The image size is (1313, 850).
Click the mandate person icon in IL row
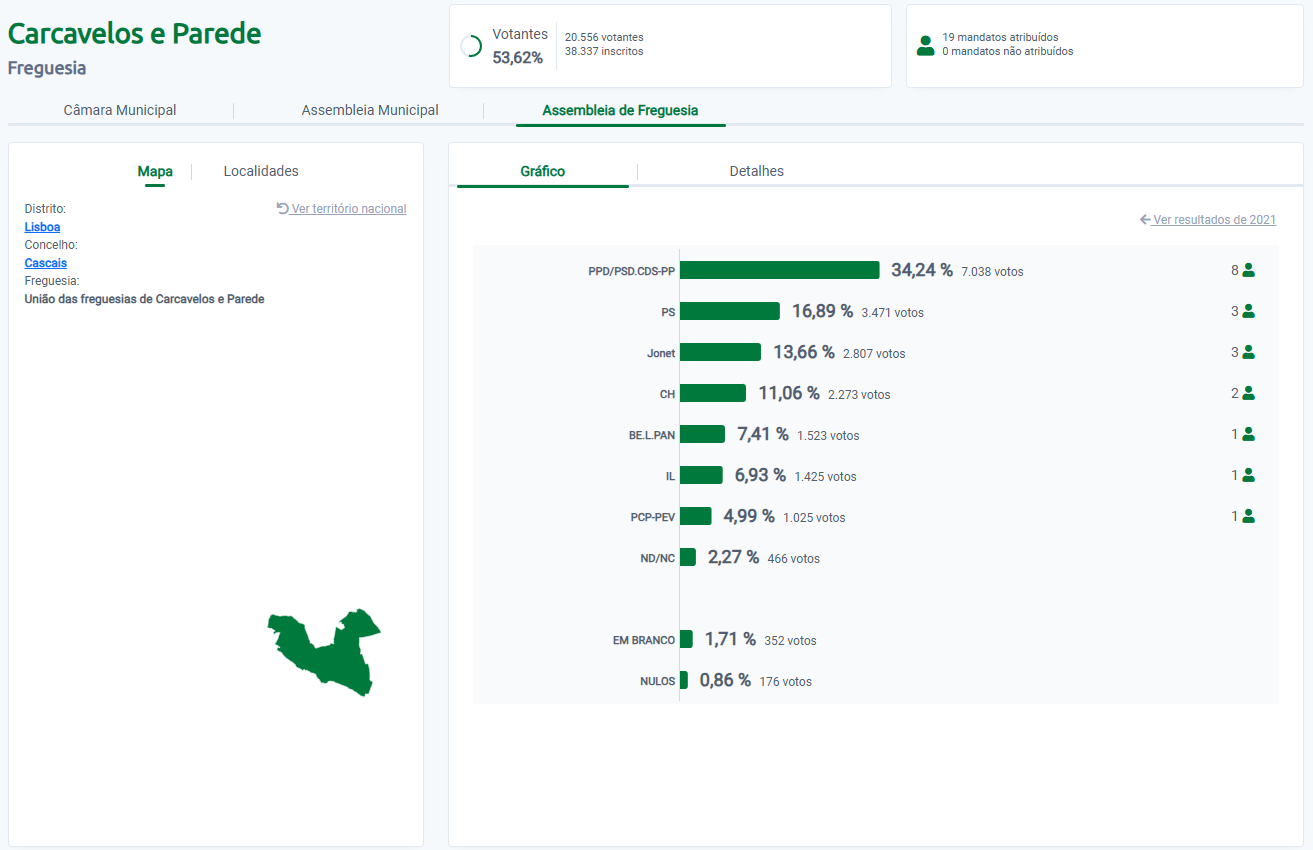click(x=1248, y=475)
